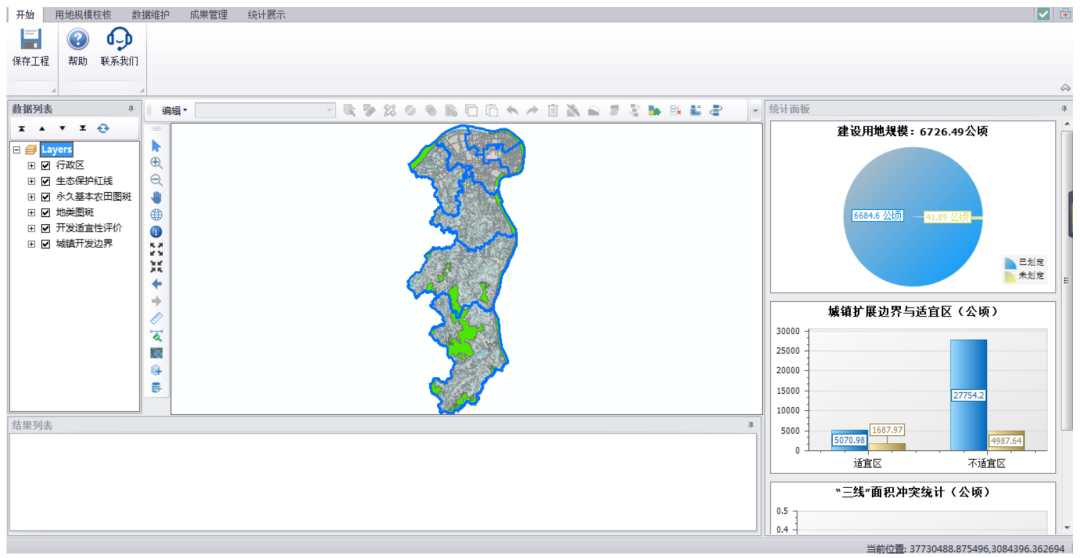
Task: Open the edit toolbar overflow dropdown arrow
Action: pos(756,110)
